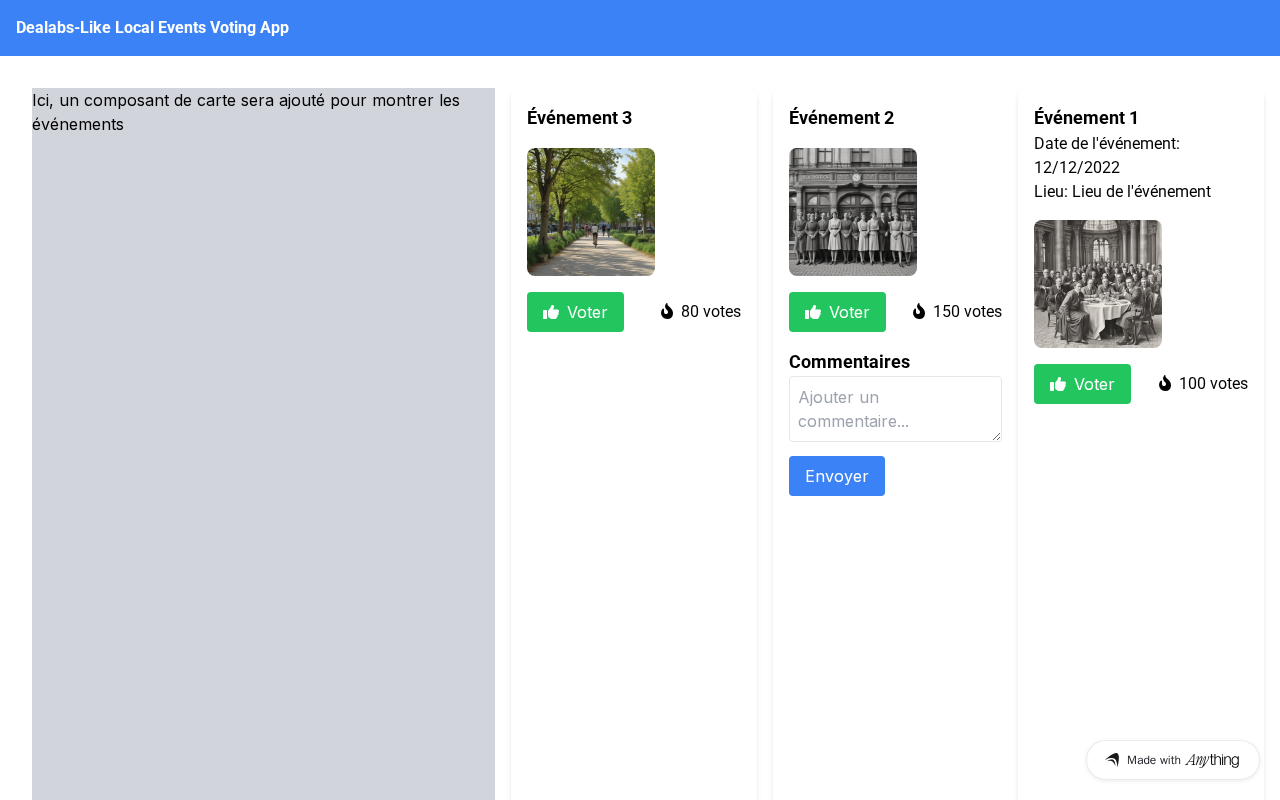Vote for Événement 1
This screenshot has width=1280, height=800.
point(1082,384)
